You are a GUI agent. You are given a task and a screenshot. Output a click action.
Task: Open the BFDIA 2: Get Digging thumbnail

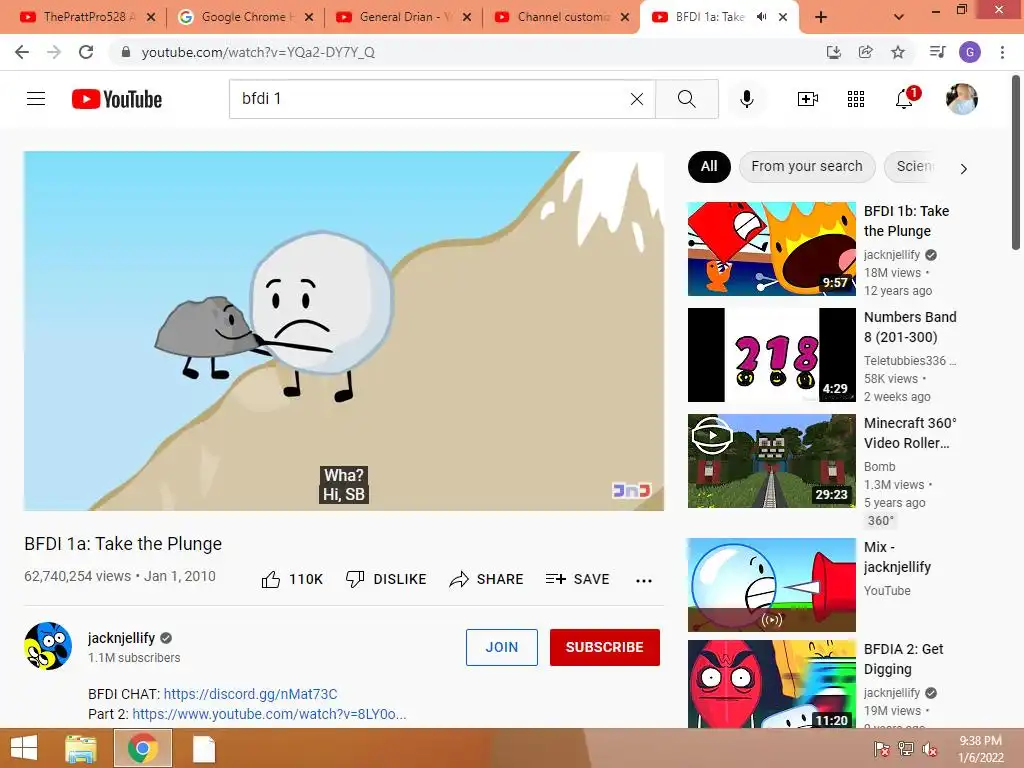[x=771, y=684]
